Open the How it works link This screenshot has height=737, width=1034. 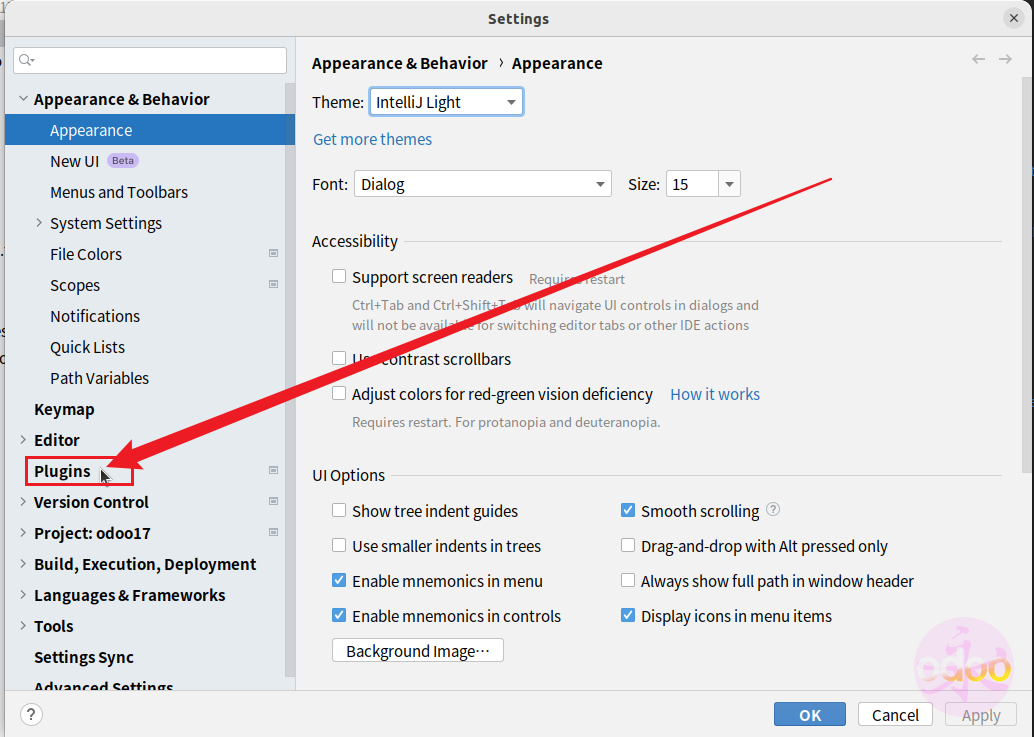pos(715,394)
